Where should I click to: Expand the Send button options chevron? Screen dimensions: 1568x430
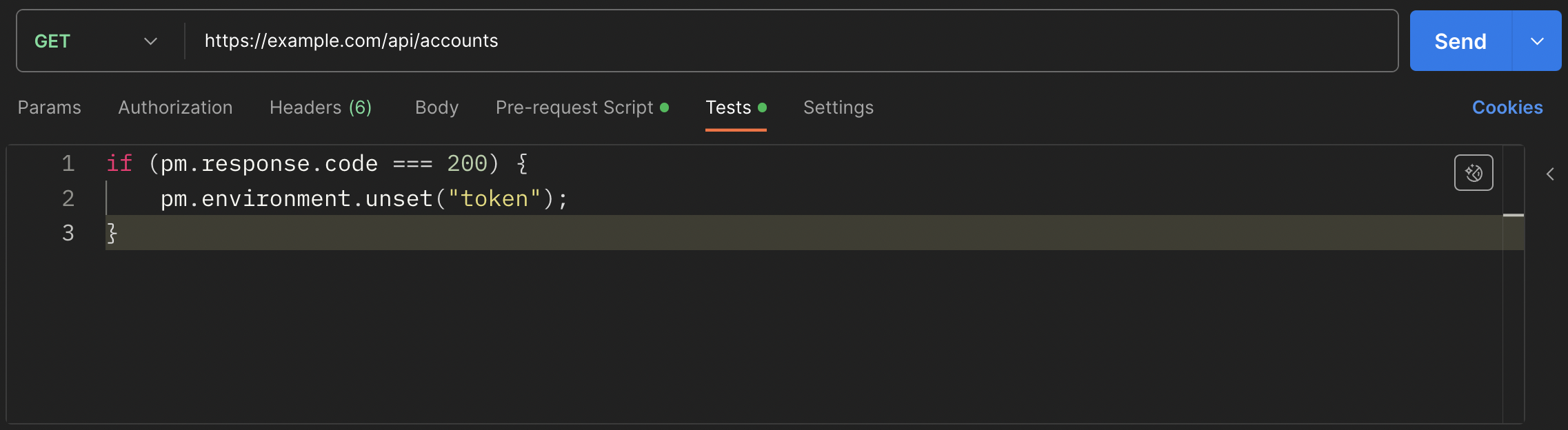[1536, 41]
